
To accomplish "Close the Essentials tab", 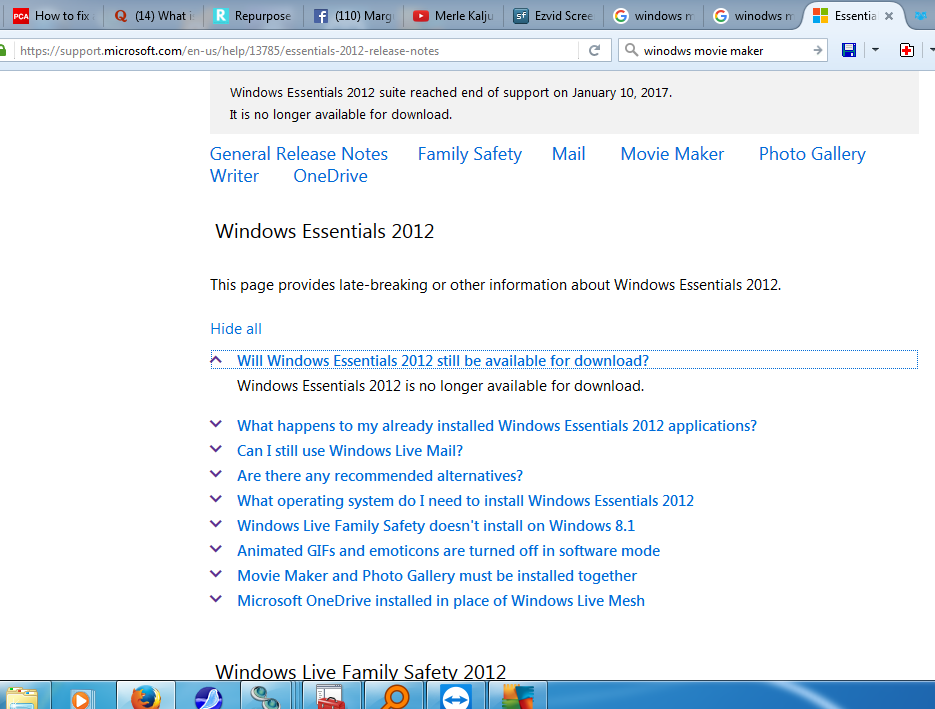I will [888, 16].
